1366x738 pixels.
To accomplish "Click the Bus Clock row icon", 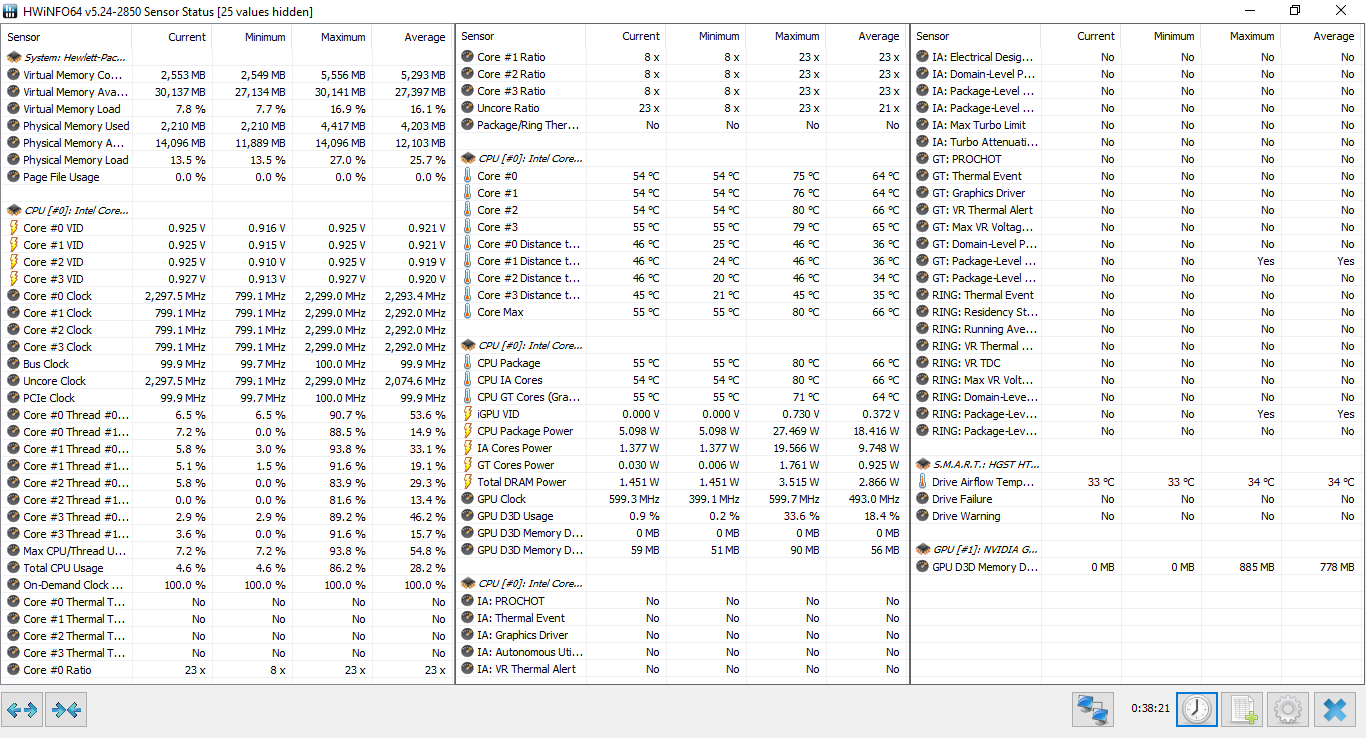I will [14, 364].
